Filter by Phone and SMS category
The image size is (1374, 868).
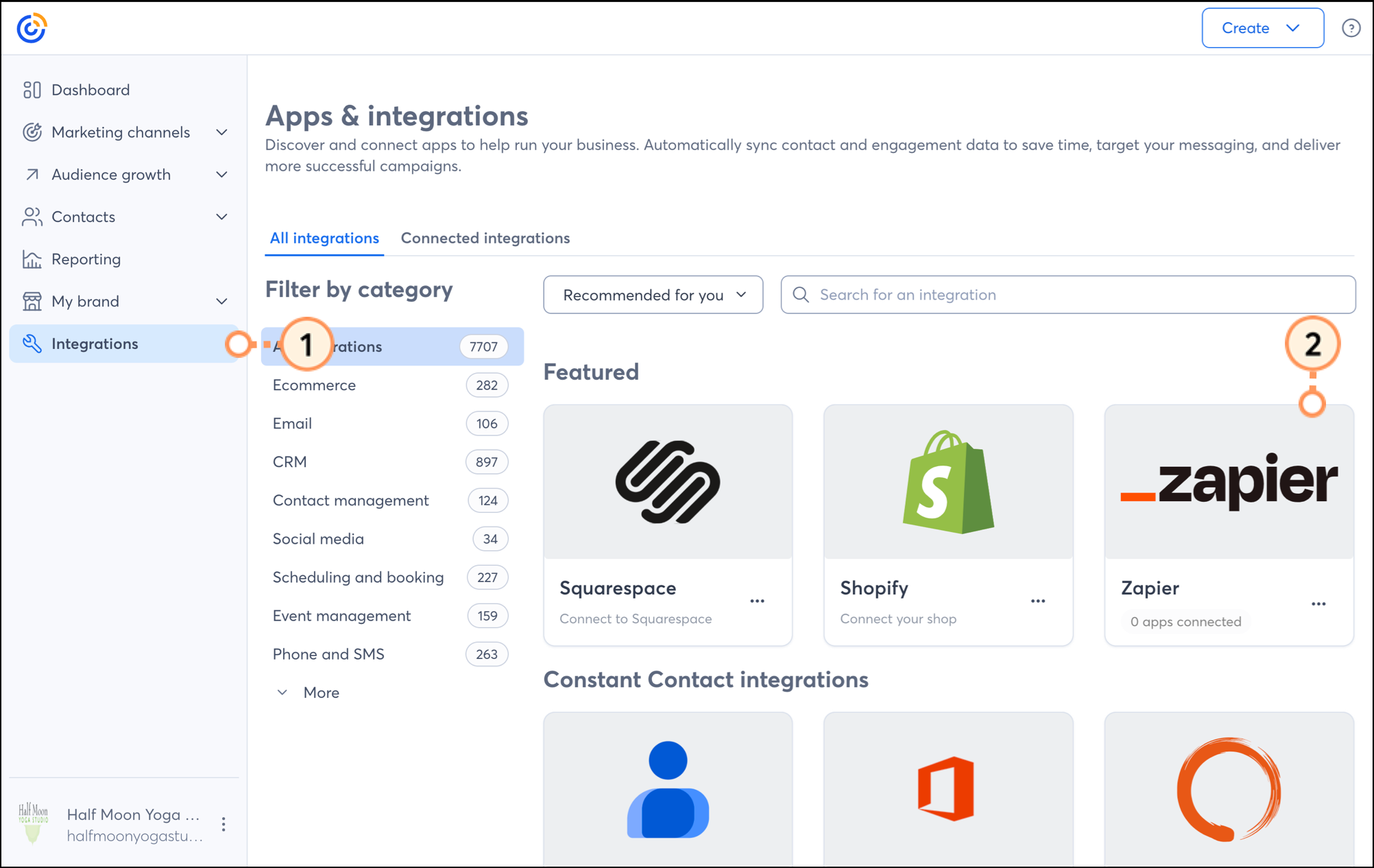pos(392,654)
